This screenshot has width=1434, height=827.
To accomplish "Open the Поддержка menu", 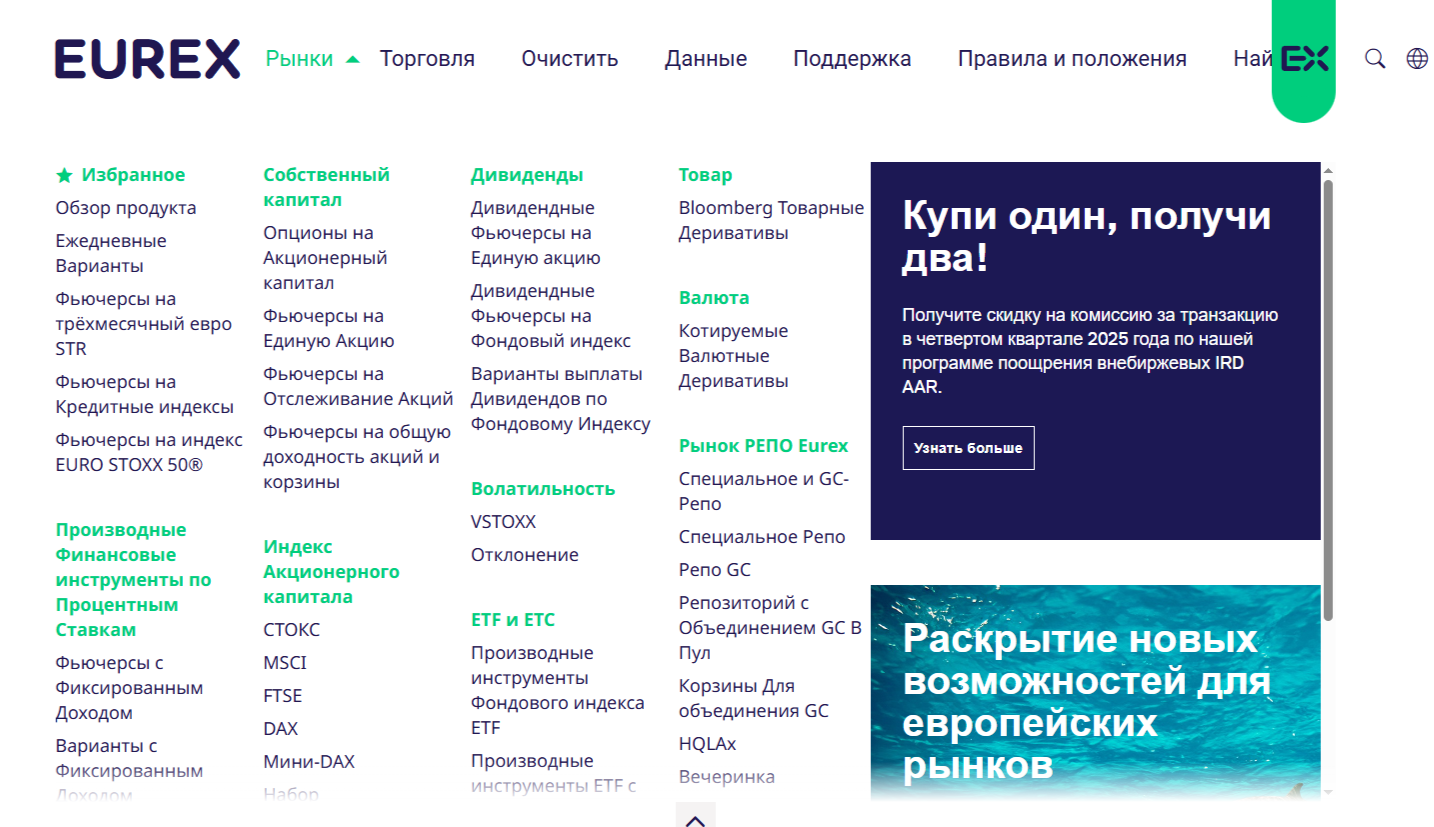I will (852, 59).
